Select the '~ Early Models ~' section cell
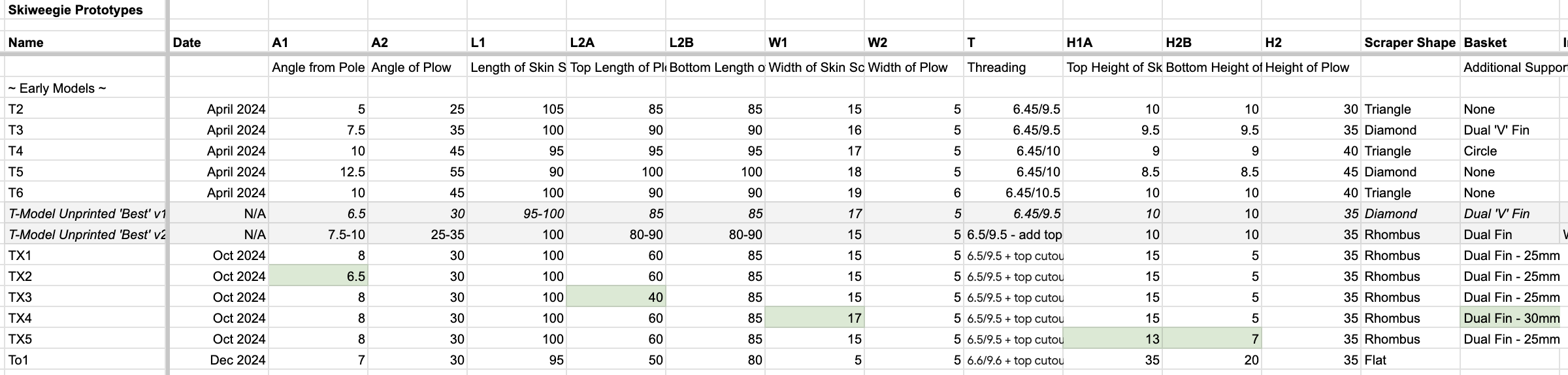Image resolution: width=1568 pixels, height=375 pixels. 57,88
